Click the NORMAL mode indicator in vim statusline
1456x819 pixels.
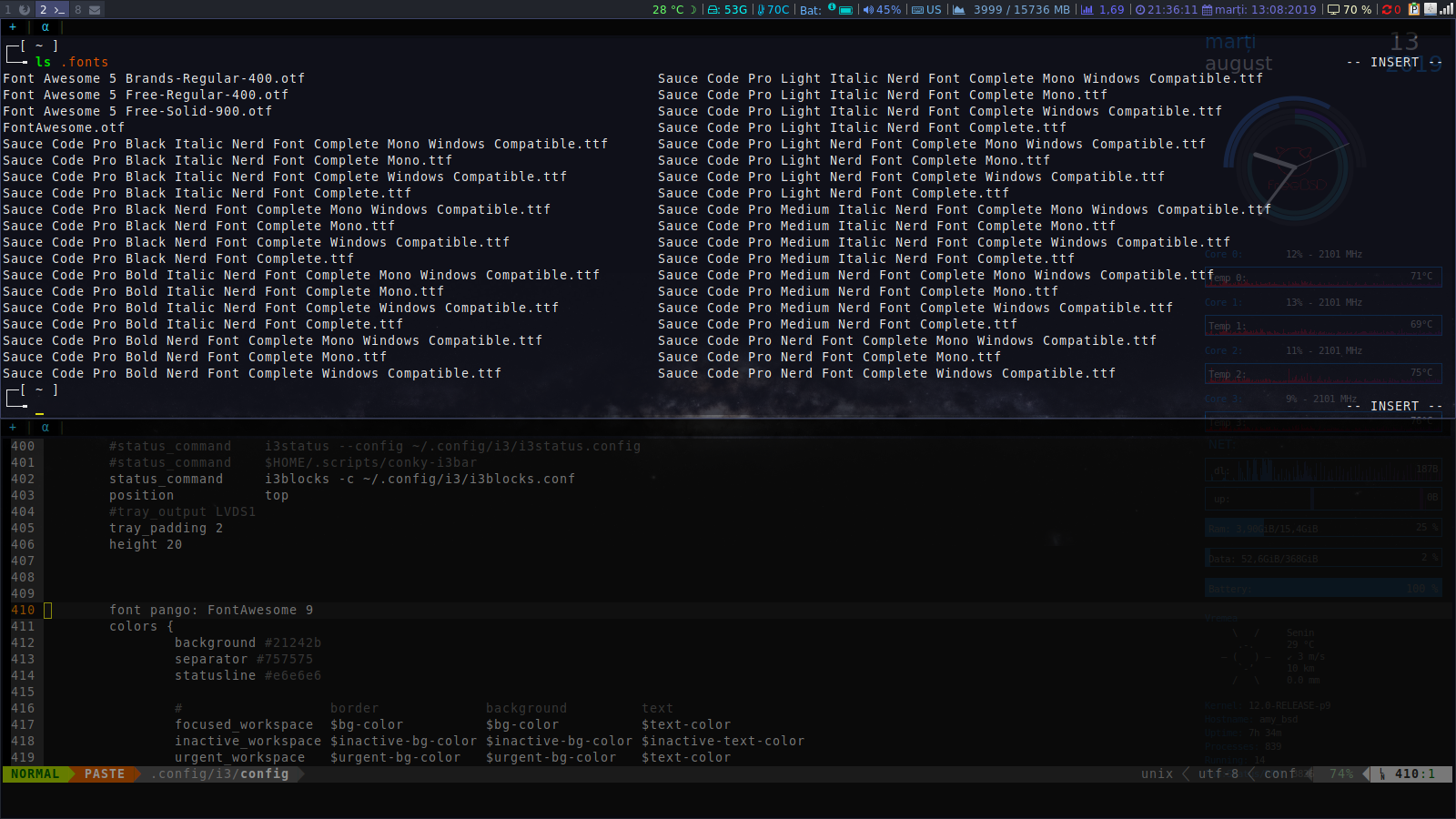35,773
